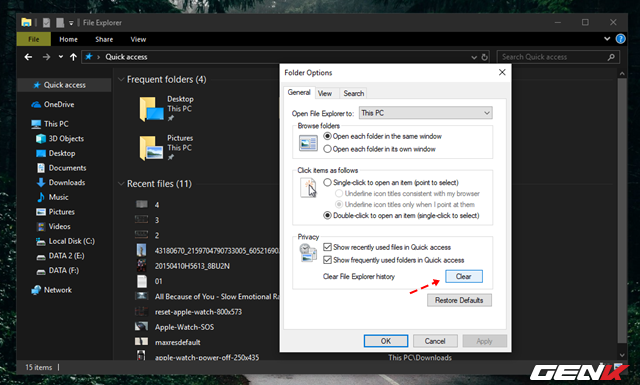
Task: Click the Network icon in sidebar
Action: [36, 290]
